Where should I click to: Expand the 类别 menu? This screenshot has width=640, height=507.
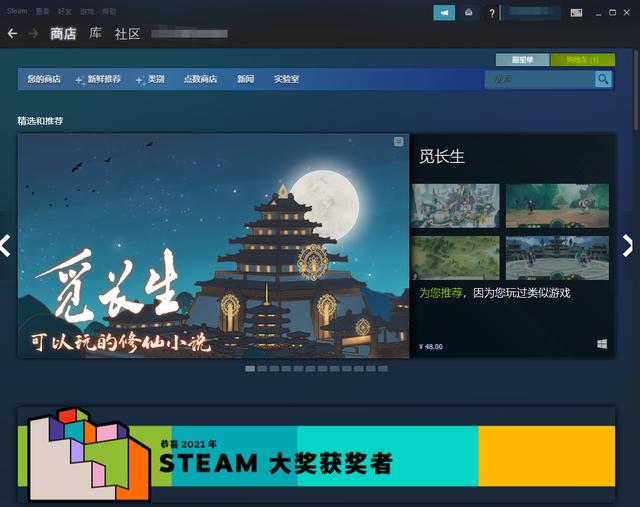[156, 79]
